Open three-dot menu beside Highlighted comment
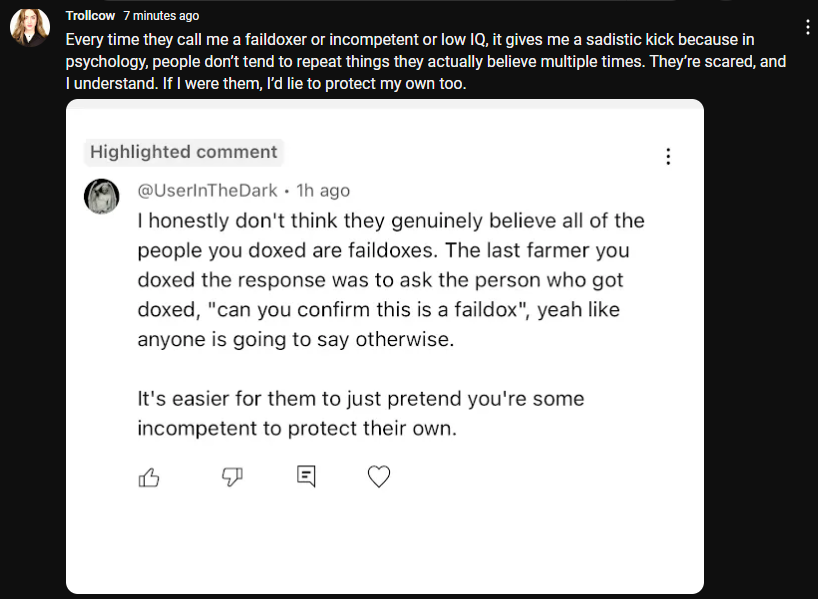 point(668,156)
